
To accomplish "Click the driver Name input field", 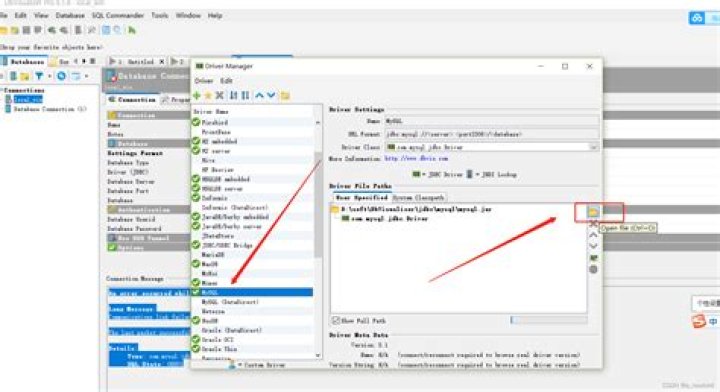I will (x=491, y=121).
